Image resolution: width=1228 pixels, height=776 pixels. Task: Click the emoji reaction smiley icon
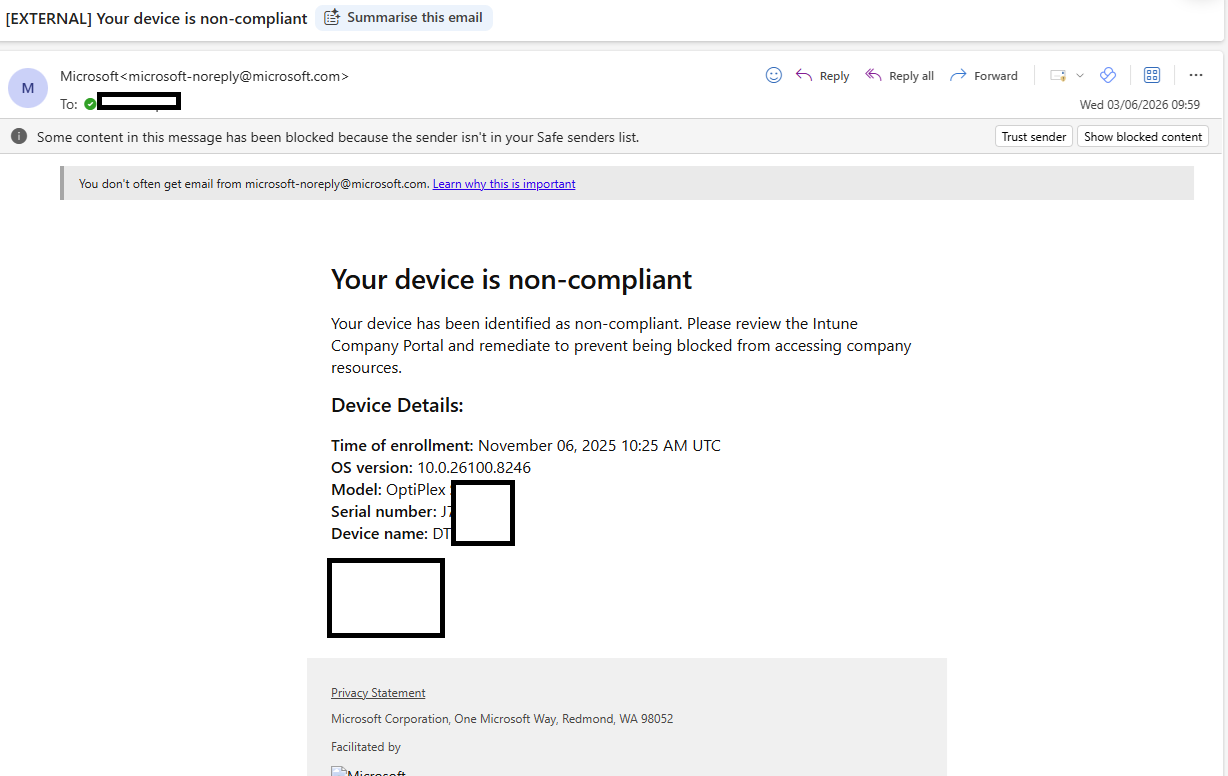(x=773, y=75)
